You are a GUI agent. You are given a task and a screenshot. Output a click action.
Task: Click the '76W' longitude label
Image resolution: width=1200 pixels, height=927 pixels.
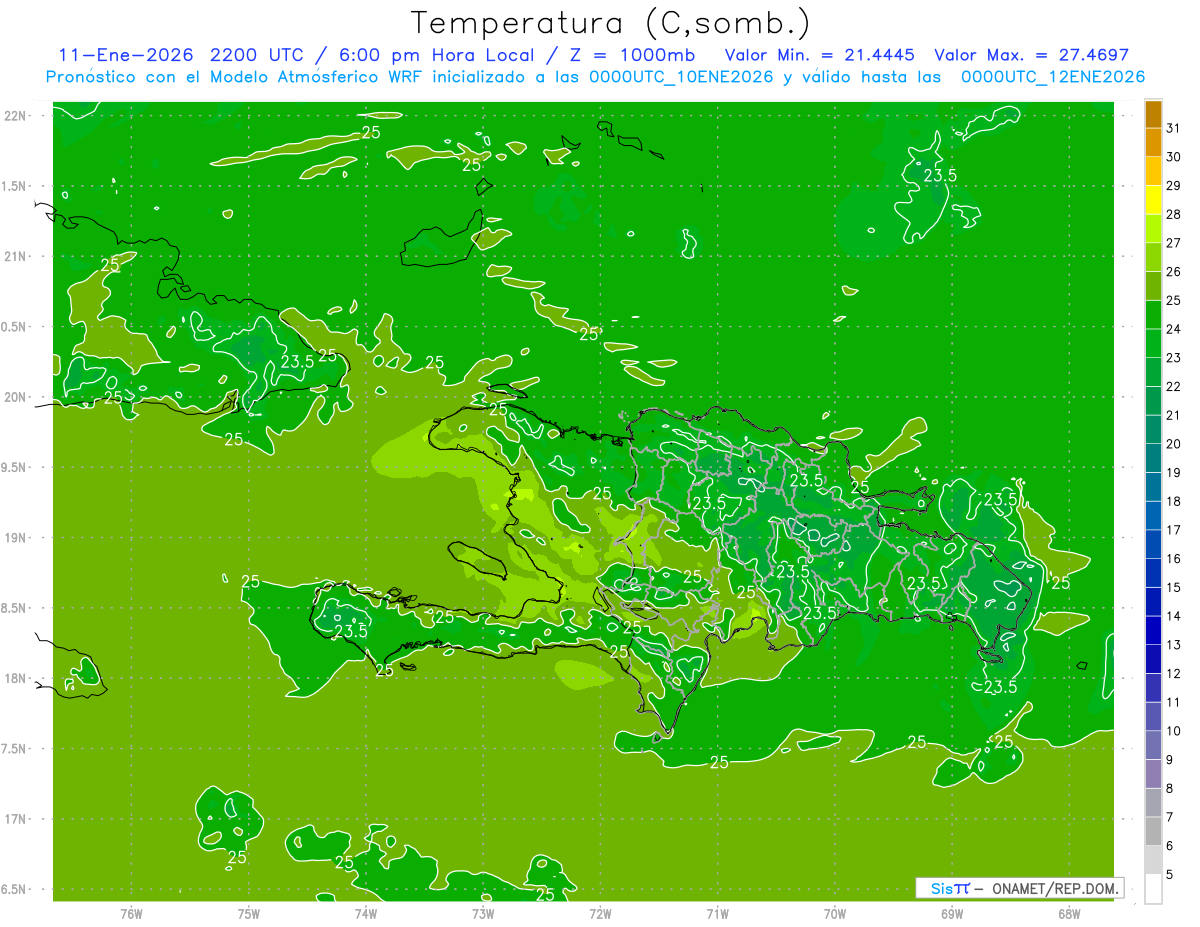coord(131,915)
